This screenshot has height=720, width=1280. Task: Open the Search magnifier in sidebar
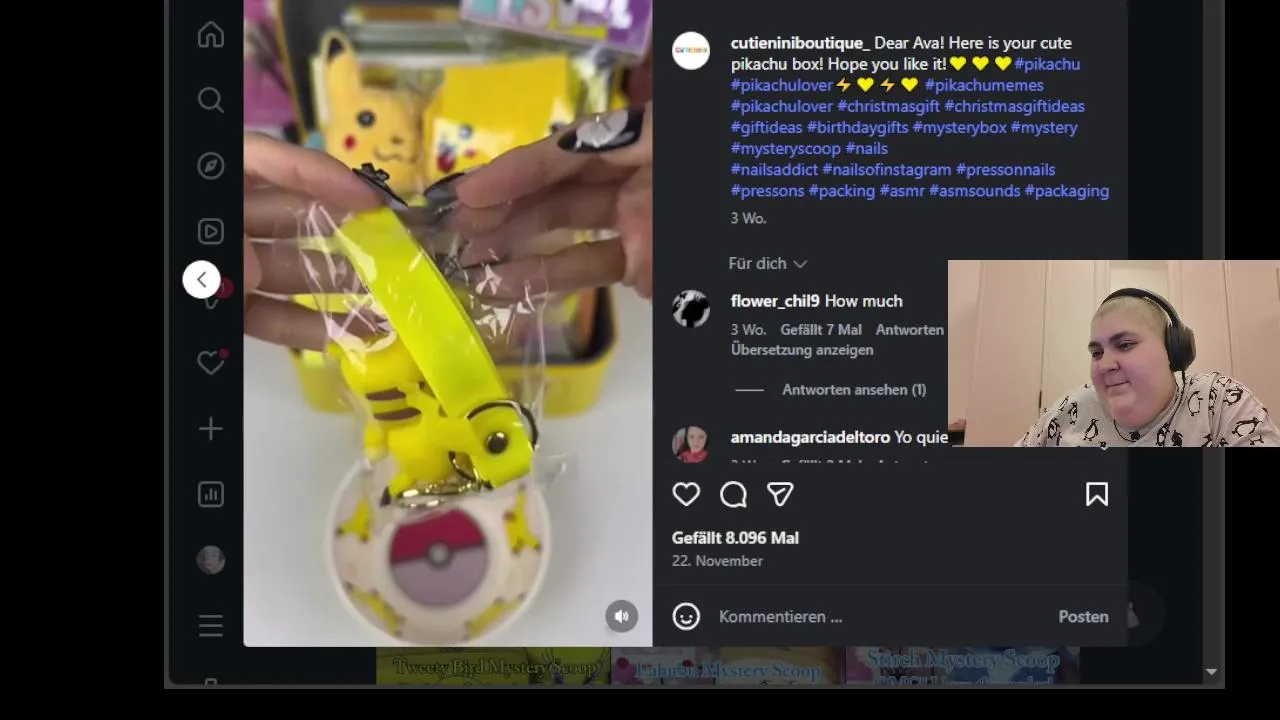(210, 100)
